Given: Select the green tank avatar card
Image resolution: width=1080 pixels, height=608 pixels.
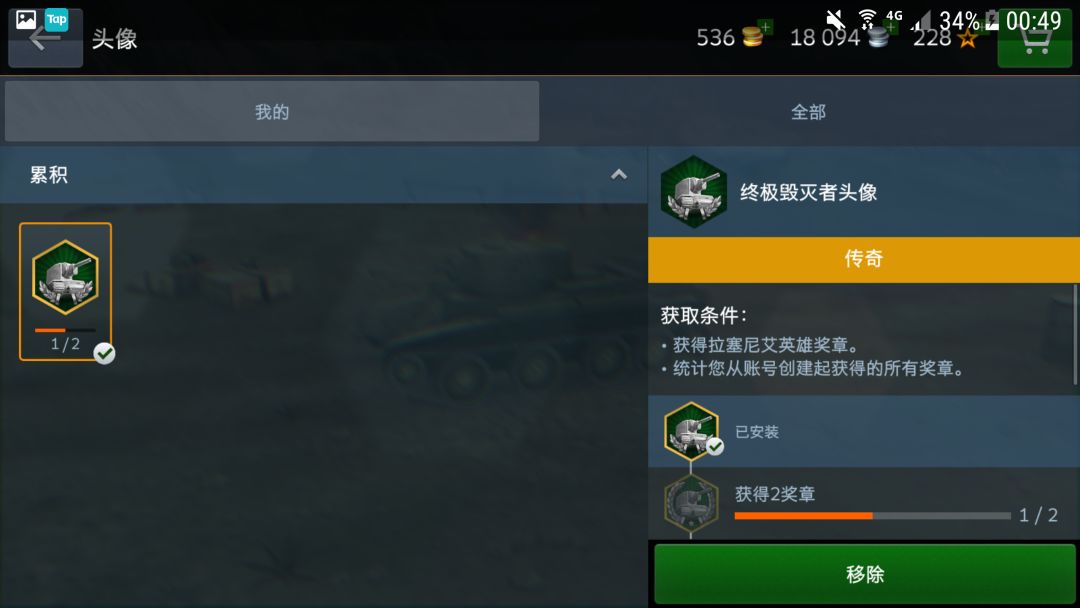Looking at the screenshot, I should pos(65,291).
